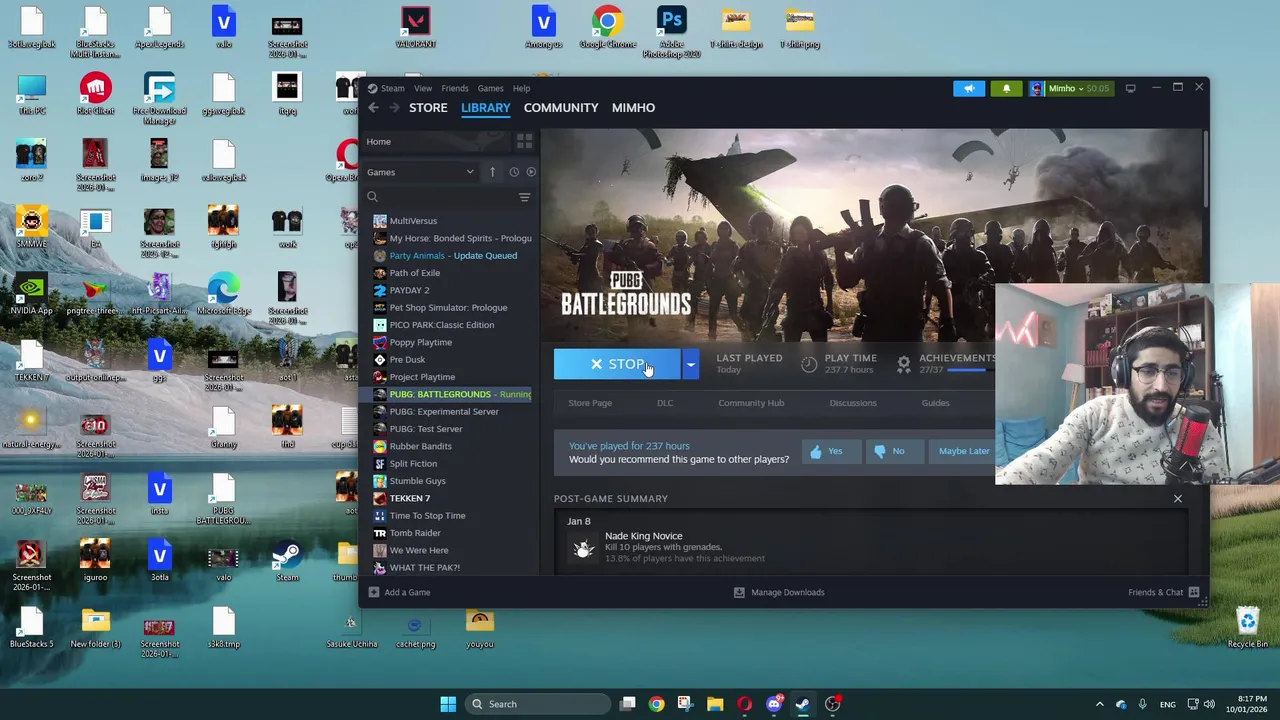
Task: Open Snipping Tool from the taskbar
Action: (x=685, y=704)
